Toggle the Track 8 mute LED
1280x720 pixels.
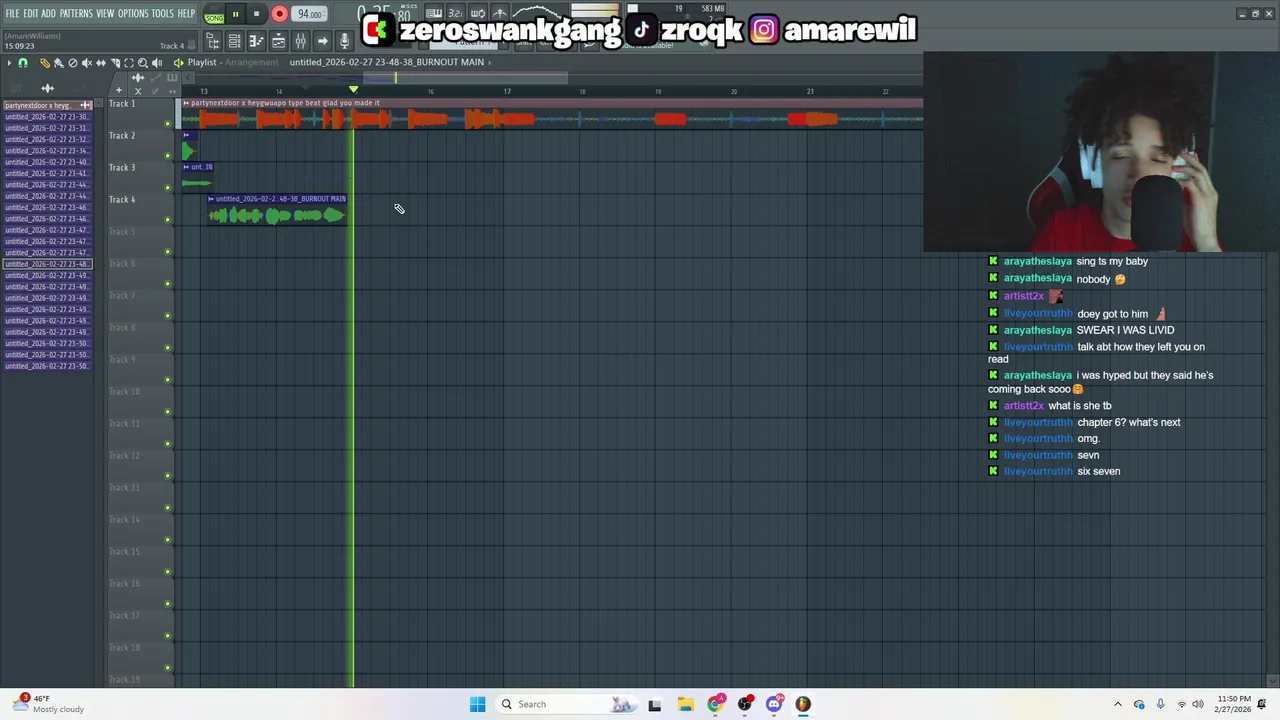tap(168, 348)
